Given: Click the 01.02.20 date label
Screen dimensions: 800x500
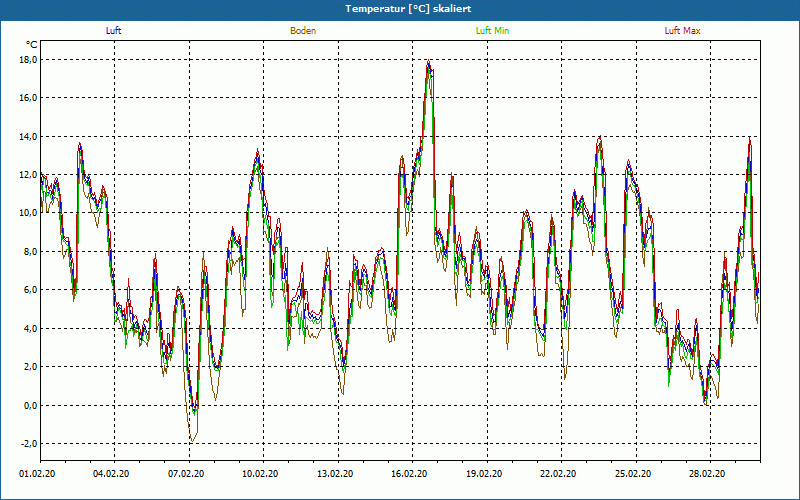Looking at the screenshot, I should 37,474.
